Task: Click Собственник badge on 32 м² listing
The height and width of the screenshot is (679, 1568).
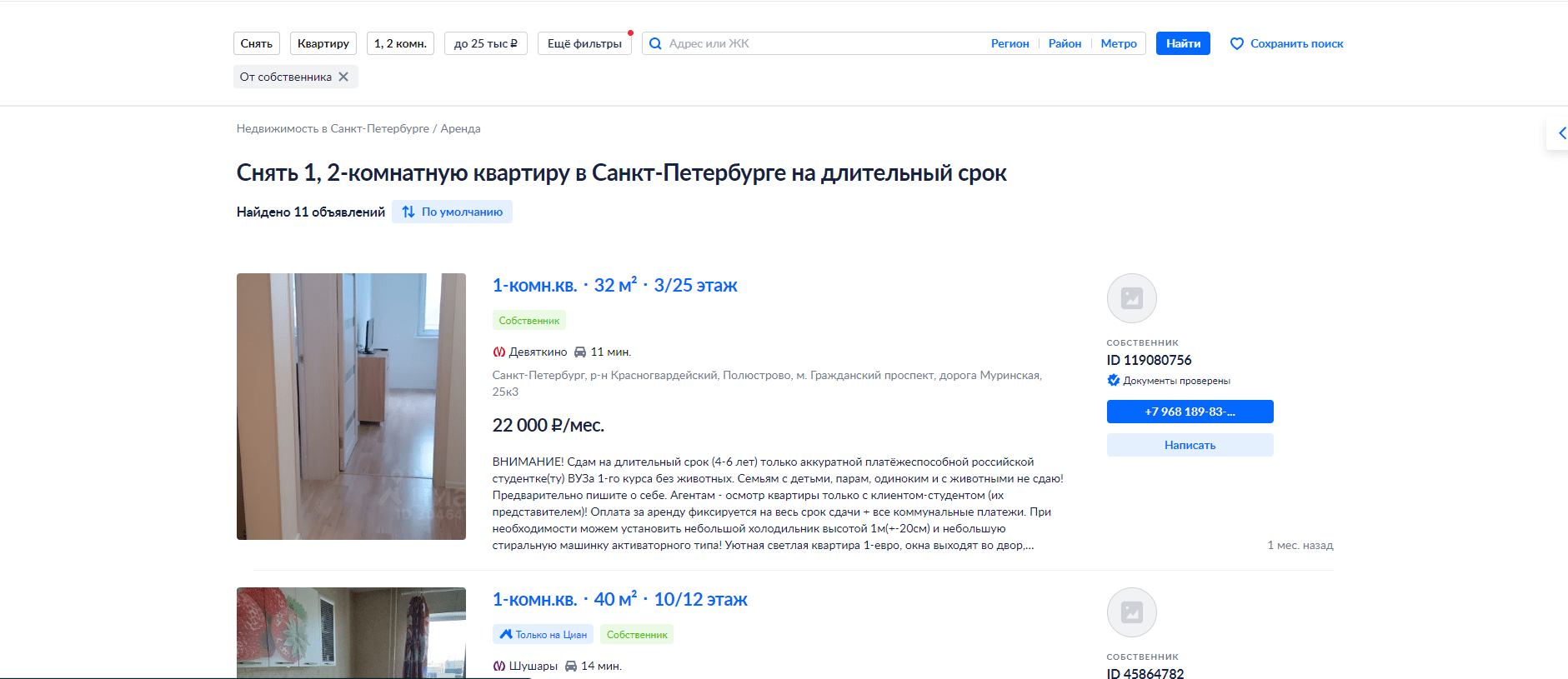Action: tap(529, 320)
